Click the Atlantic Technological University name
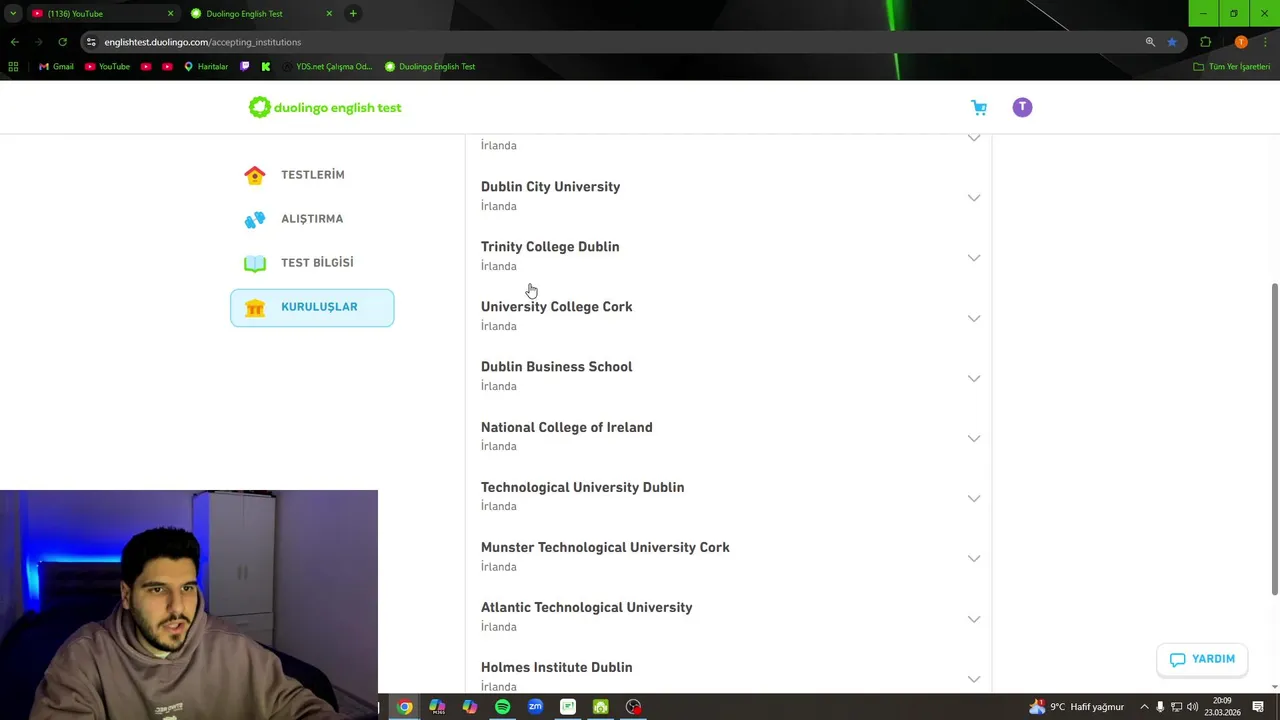The width and height of the screenshot is (1280, 720). pos(586,607)
